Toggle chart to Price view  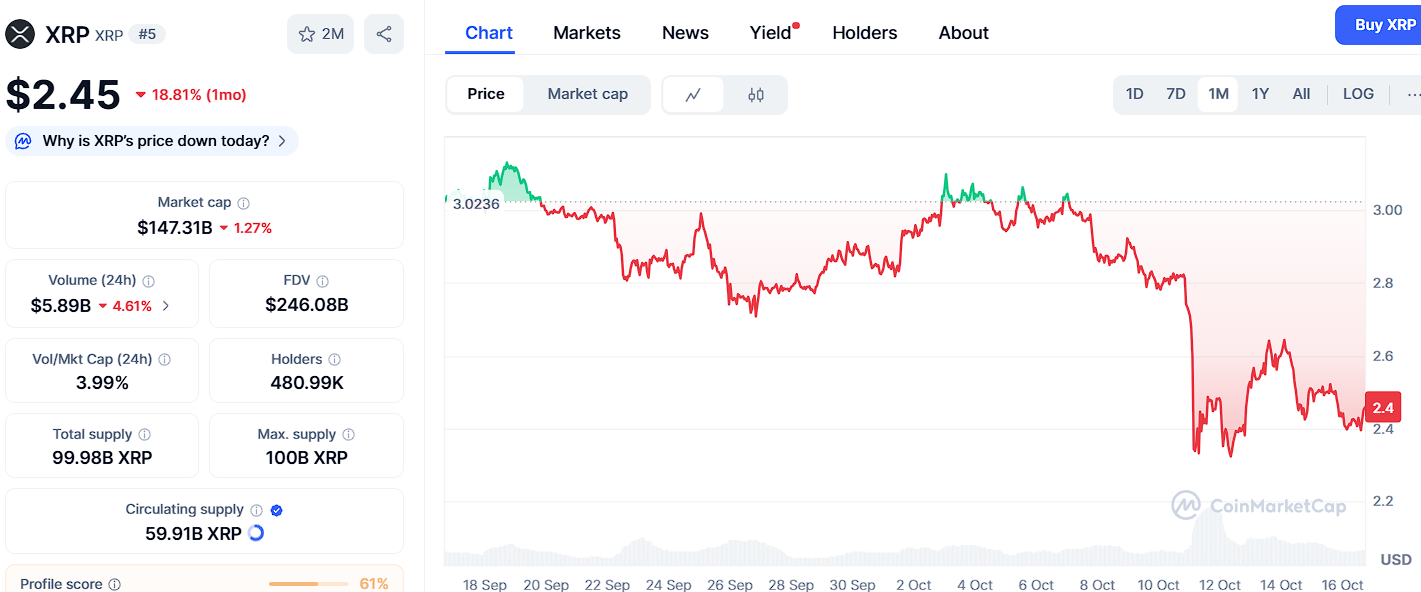486,94
